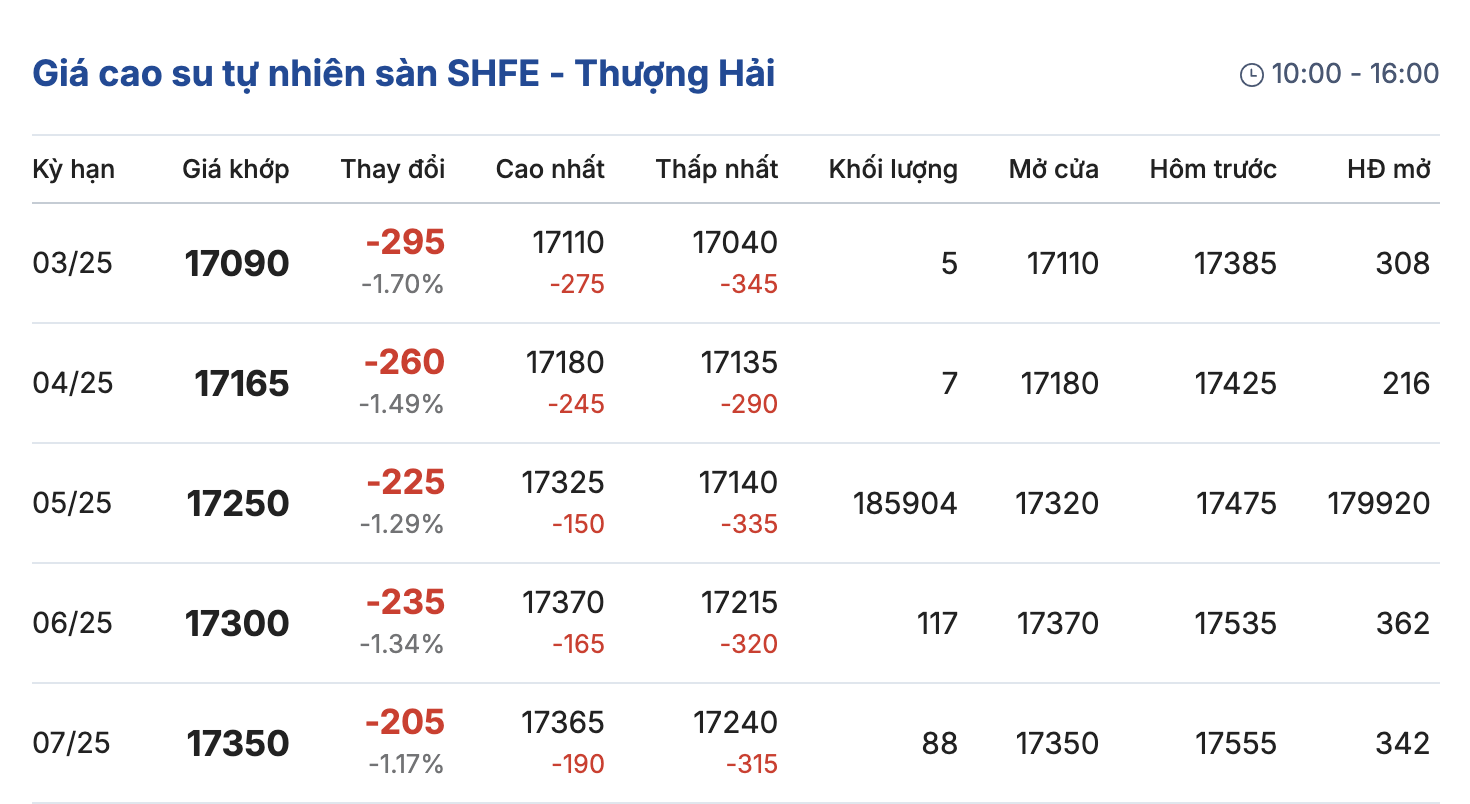Select the 05/25 contract term cell

[73, 503]
